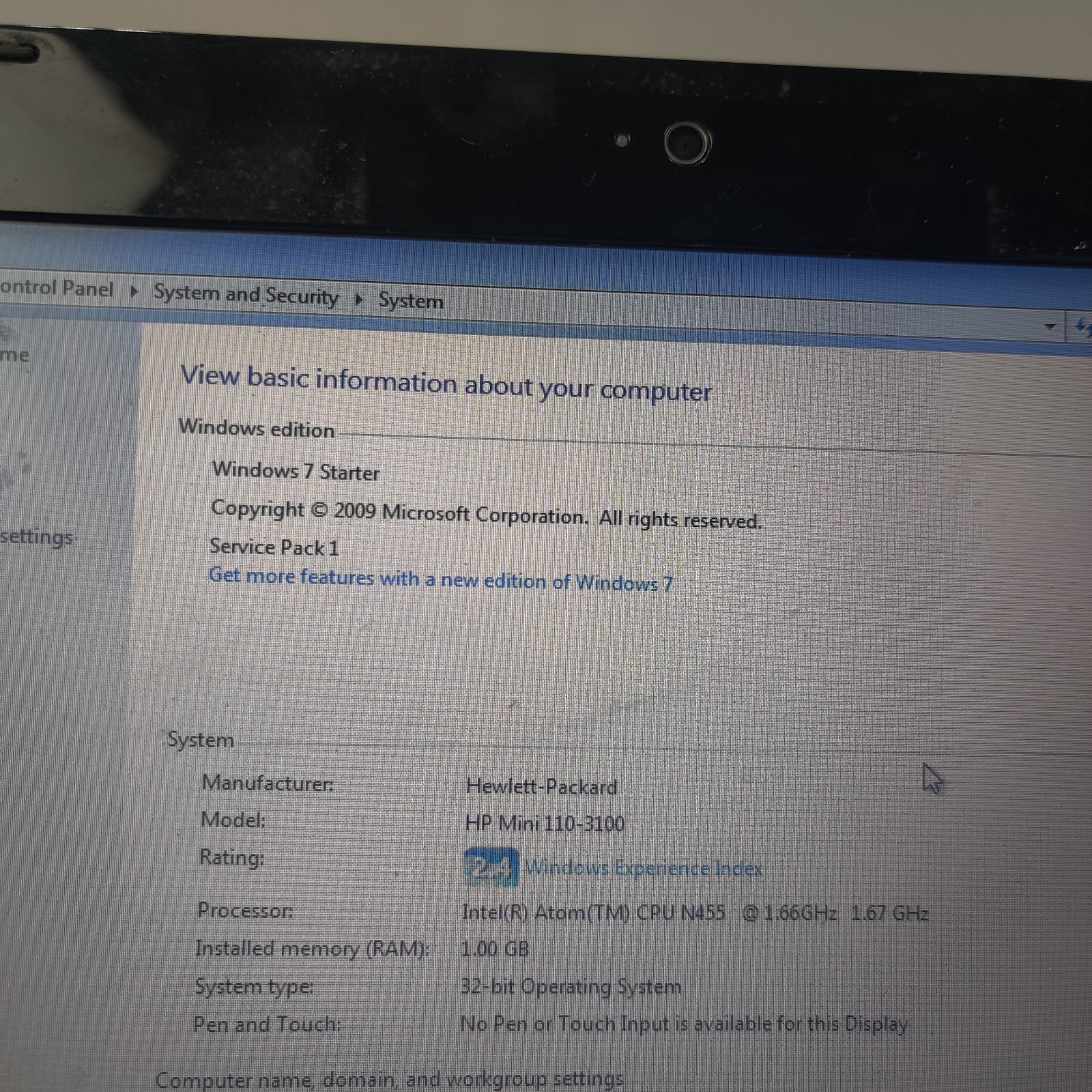1092x1092 pixels.
Task: Open System and Security breadcrumb
Action: tap(246, 295)
